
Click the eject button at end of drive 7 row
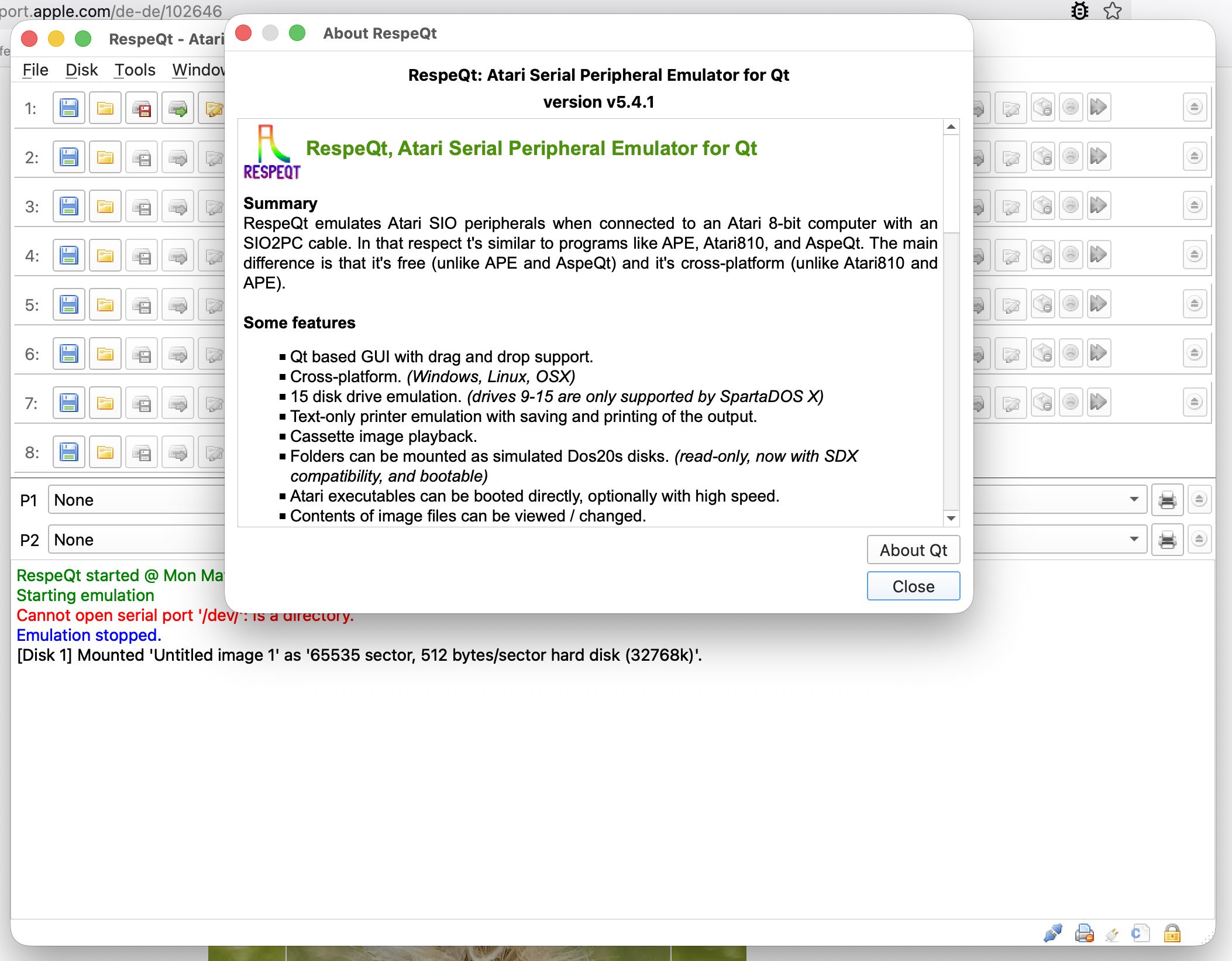click(1195, 403)
